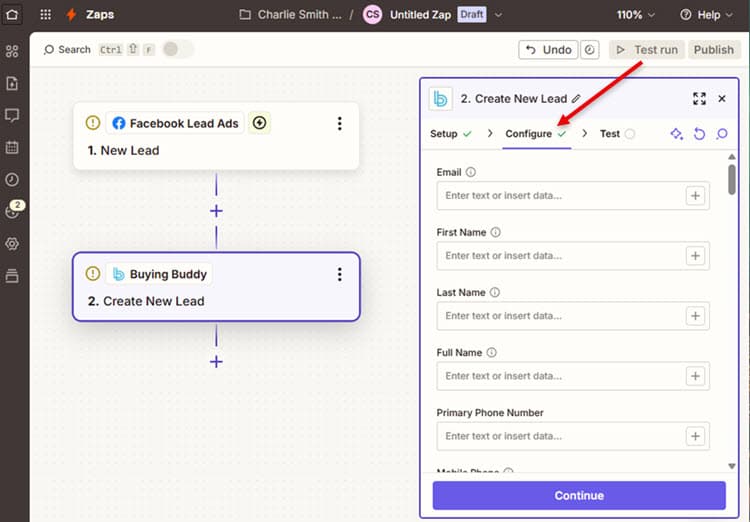750x522 pixels.
Task: Click the Zaps lightning bolt logo
Action: [71, 14]
